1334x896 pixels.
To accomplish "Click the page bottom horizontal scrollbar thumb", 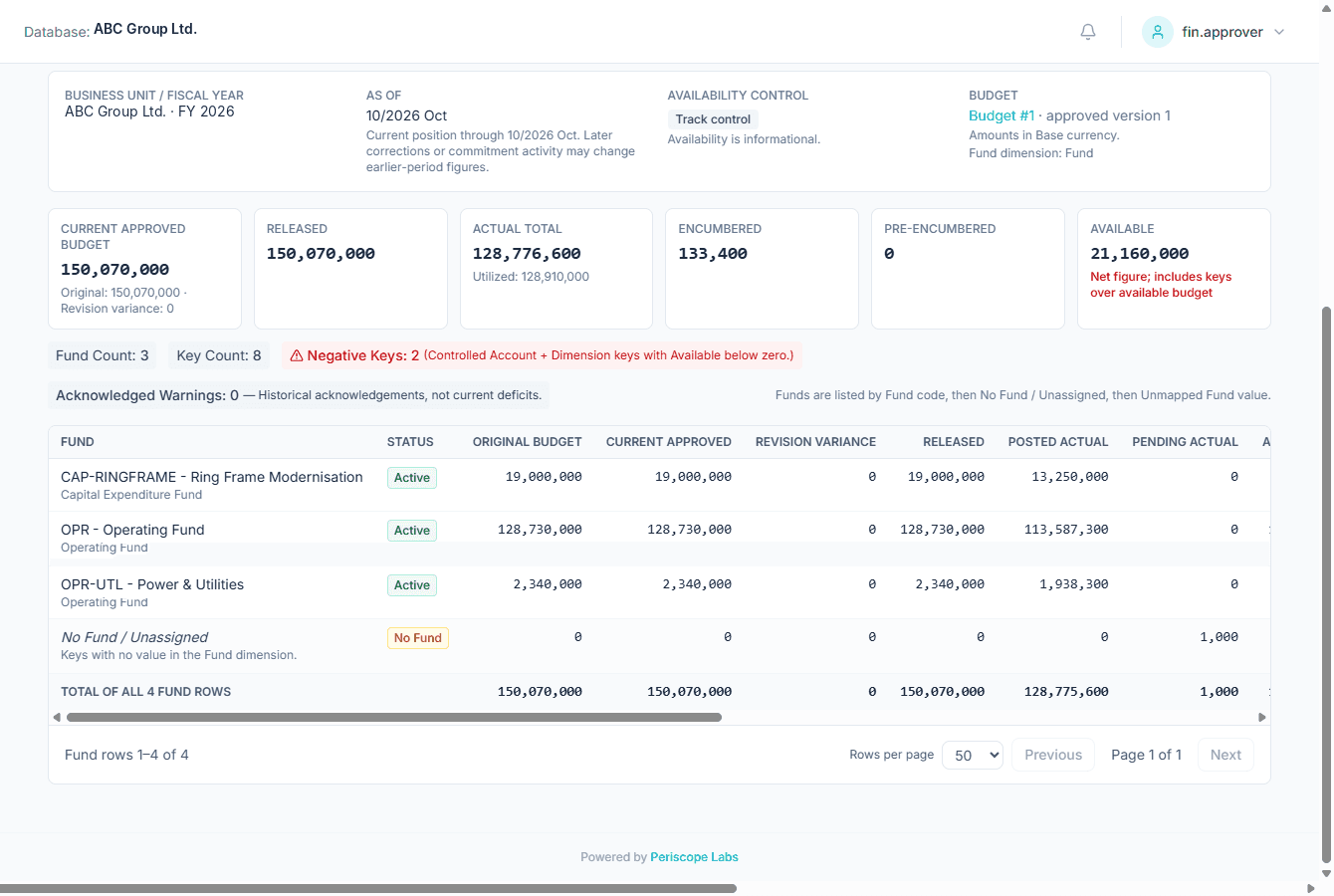I will pos(368,889).
